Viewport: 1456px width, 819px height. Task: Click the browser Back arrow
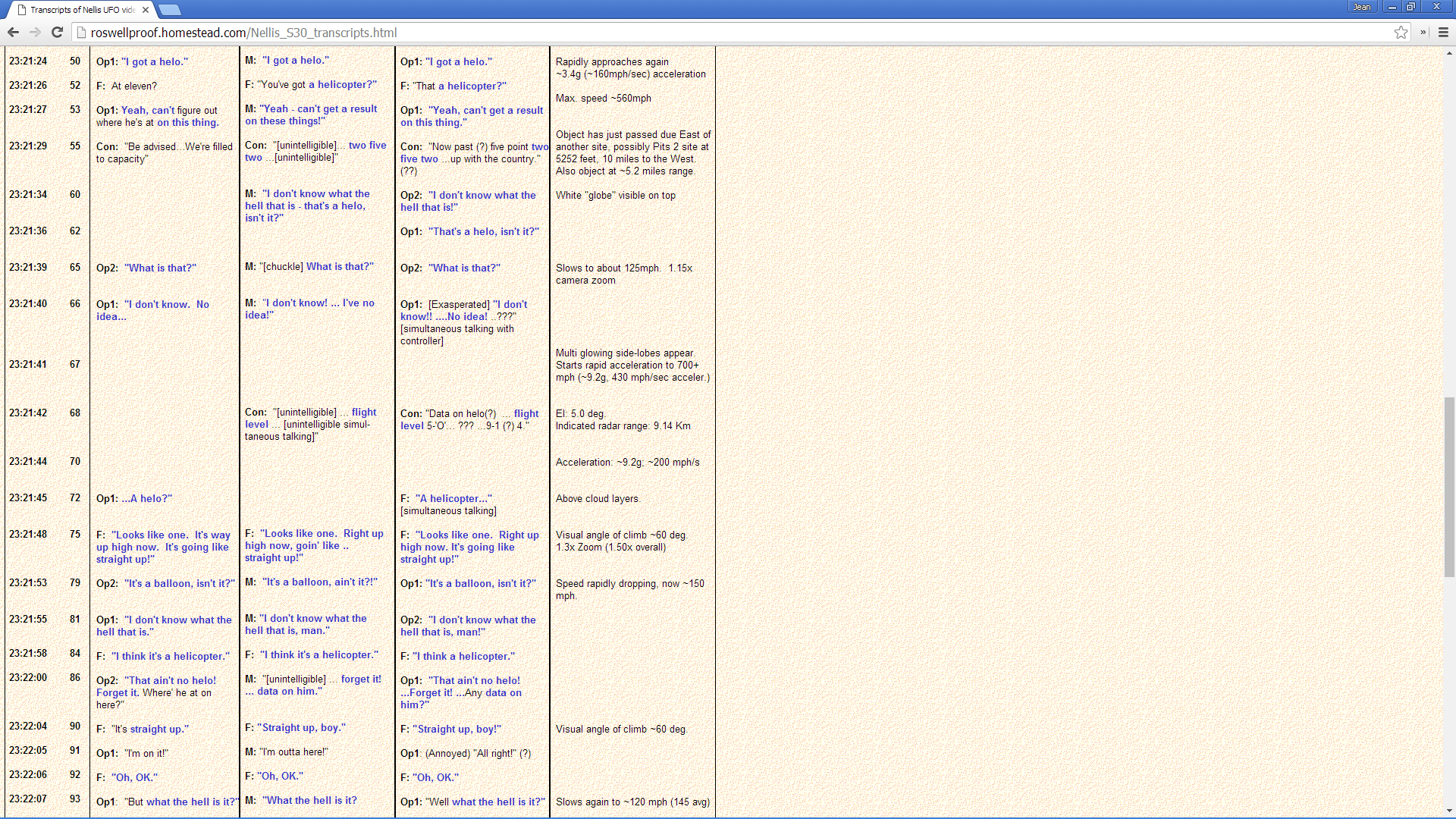(x=13, y=33)
